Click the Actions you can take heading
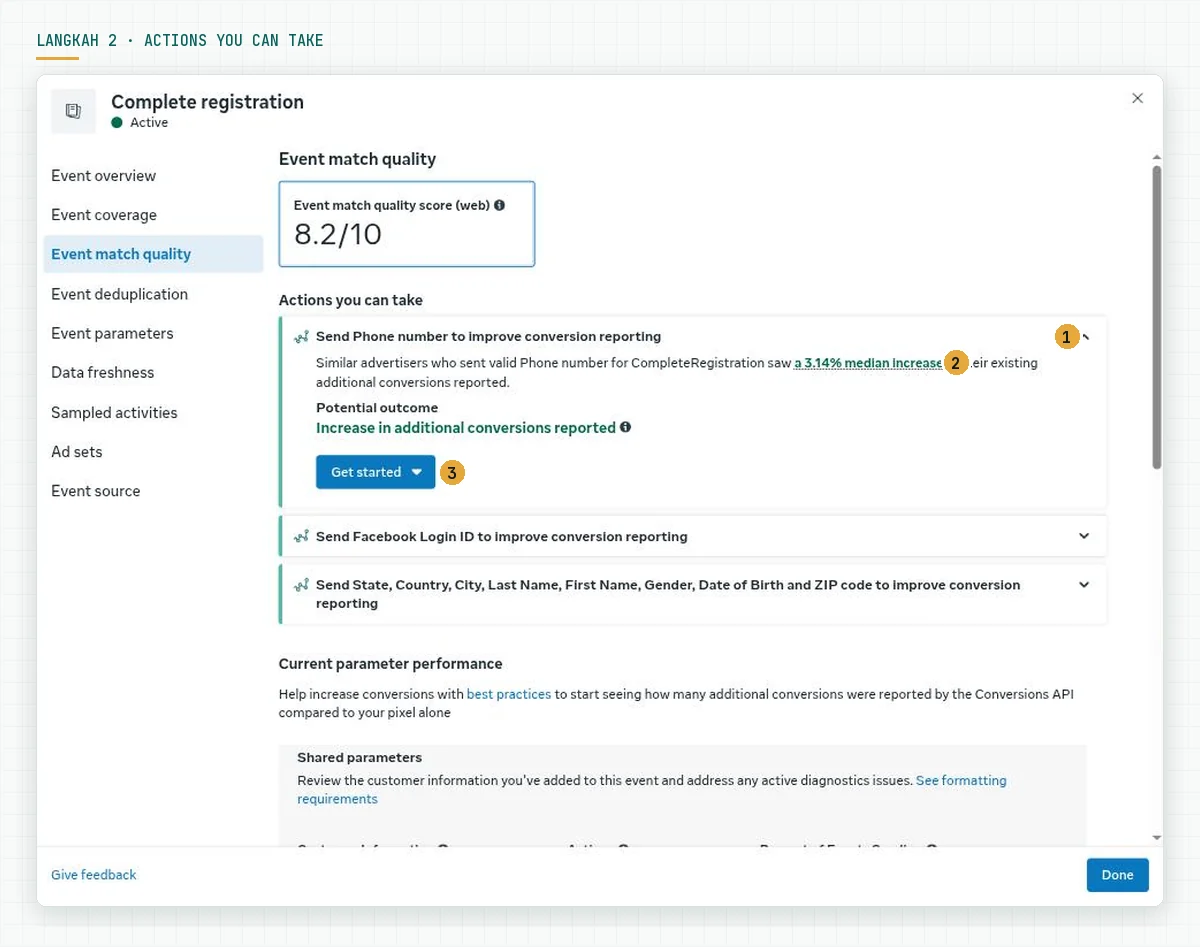 (351, 300)
